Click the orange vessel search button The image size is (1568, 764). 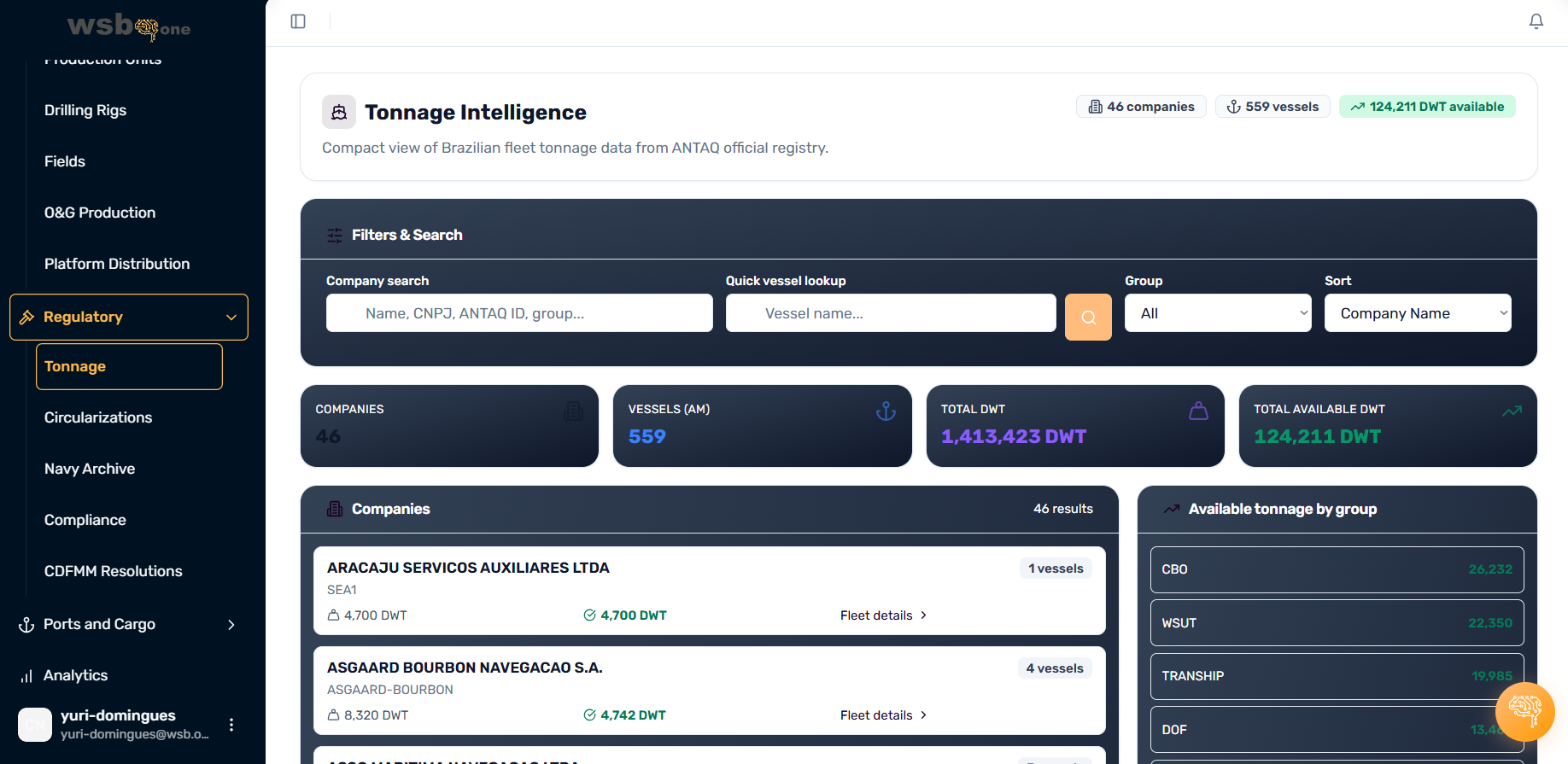pos(1087,317)
